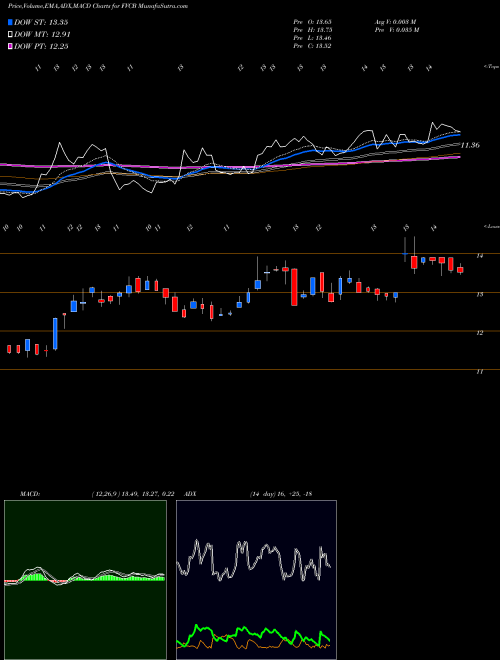500x660 pixels.
Task: Click the white DOW MT legend swatch
Action: point(10,35)
